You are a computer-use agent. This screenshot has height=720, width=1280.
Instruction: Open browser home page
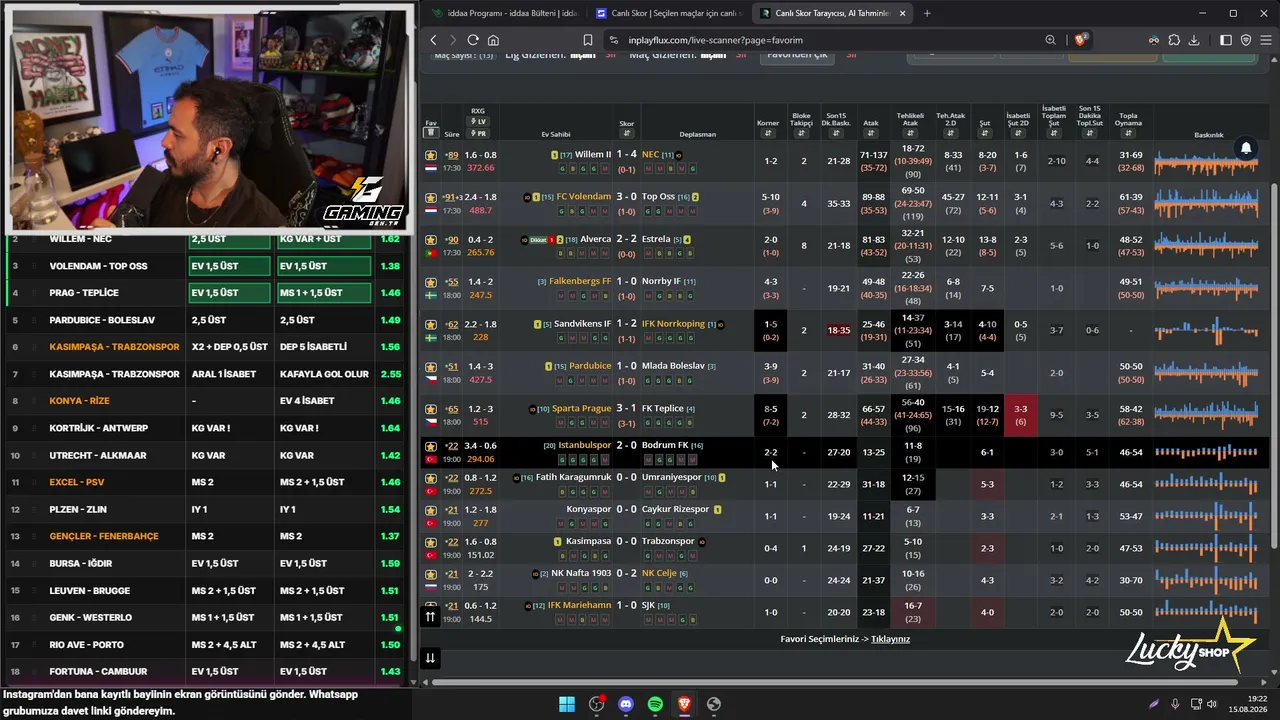tap(493, 40)
